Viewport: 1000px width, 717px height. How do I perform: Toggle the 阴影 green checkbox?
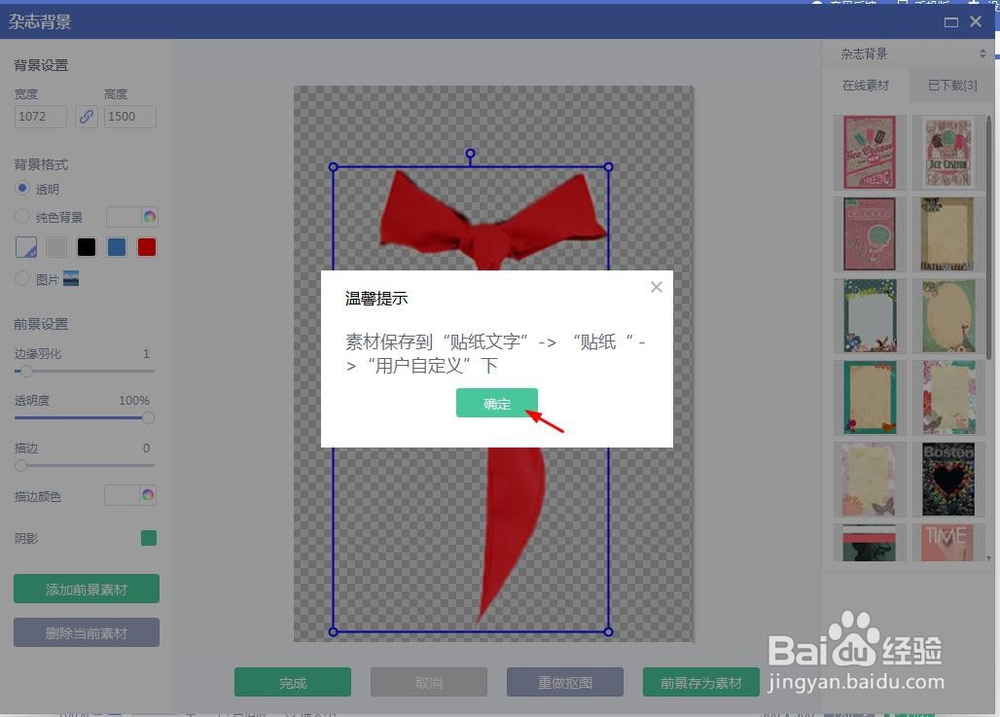[149, 538]
